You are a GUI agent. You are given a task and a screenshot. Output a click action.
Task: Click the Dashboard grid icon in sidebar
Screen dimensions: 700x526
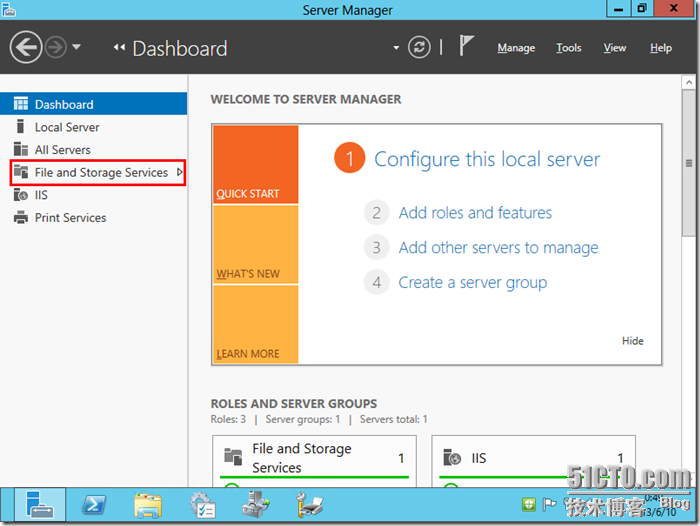pyautogui.click(x=21, y=104)
